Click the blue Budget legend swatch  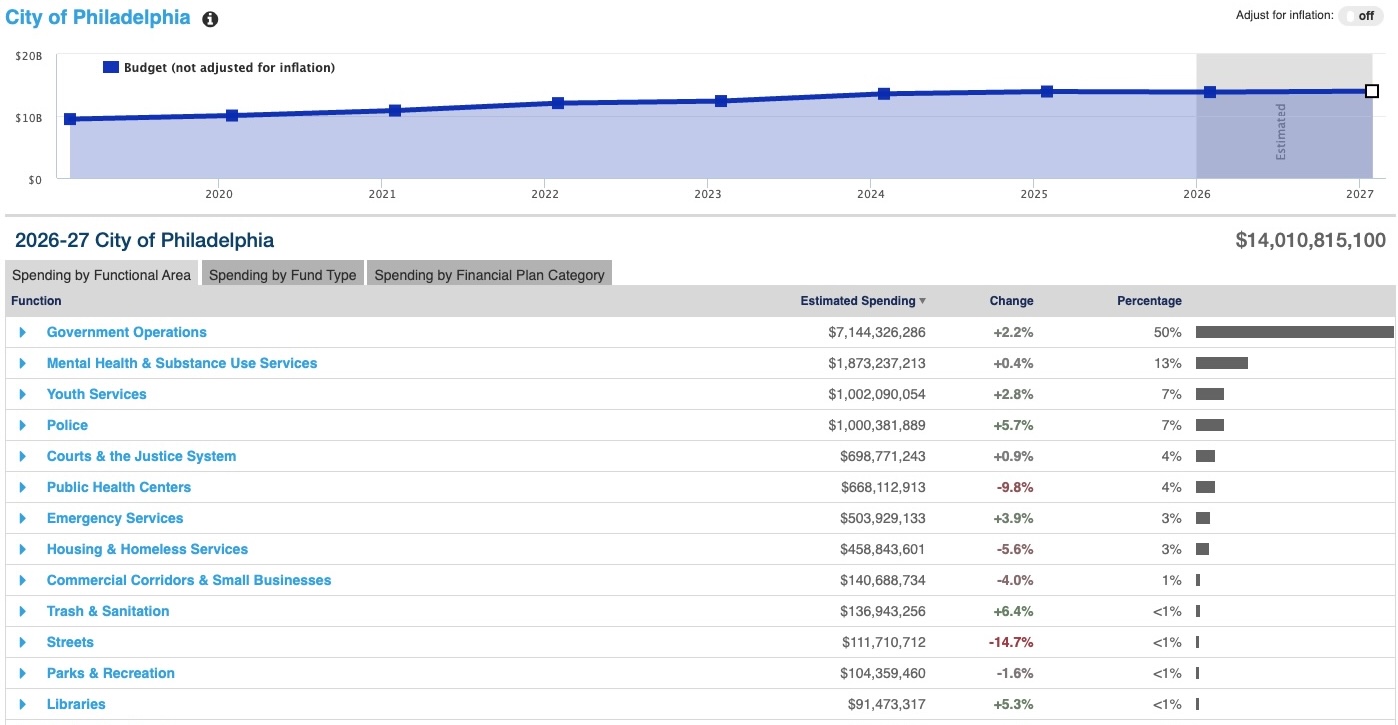pyautogui.click(x=111, y=68)
